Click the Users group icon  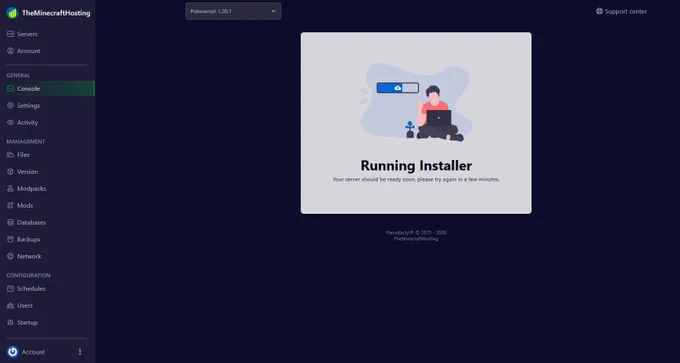pyautogui.click(x=10, y=305)
